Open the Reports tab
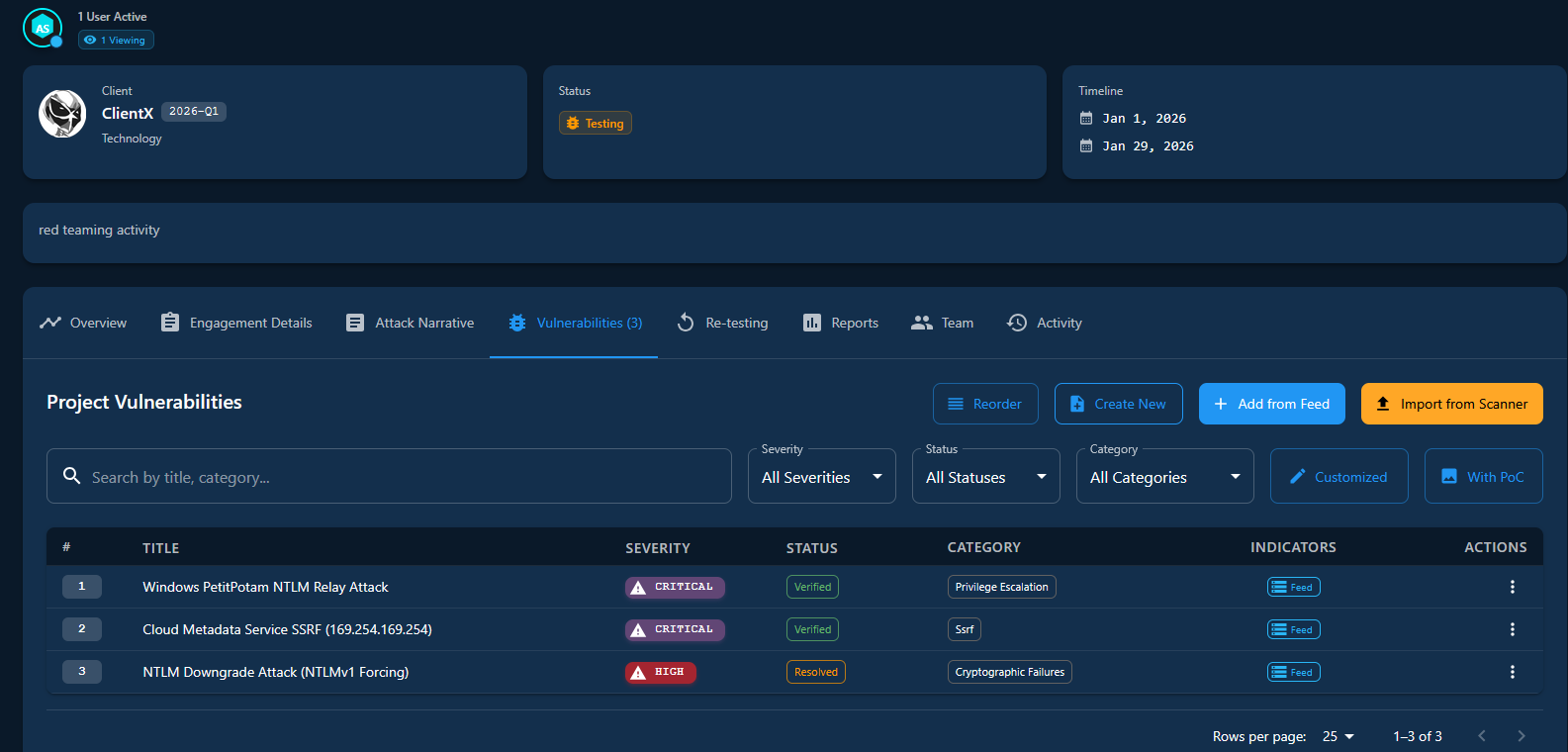Viewport: 1568px width, 752px height. coord(841,323)
